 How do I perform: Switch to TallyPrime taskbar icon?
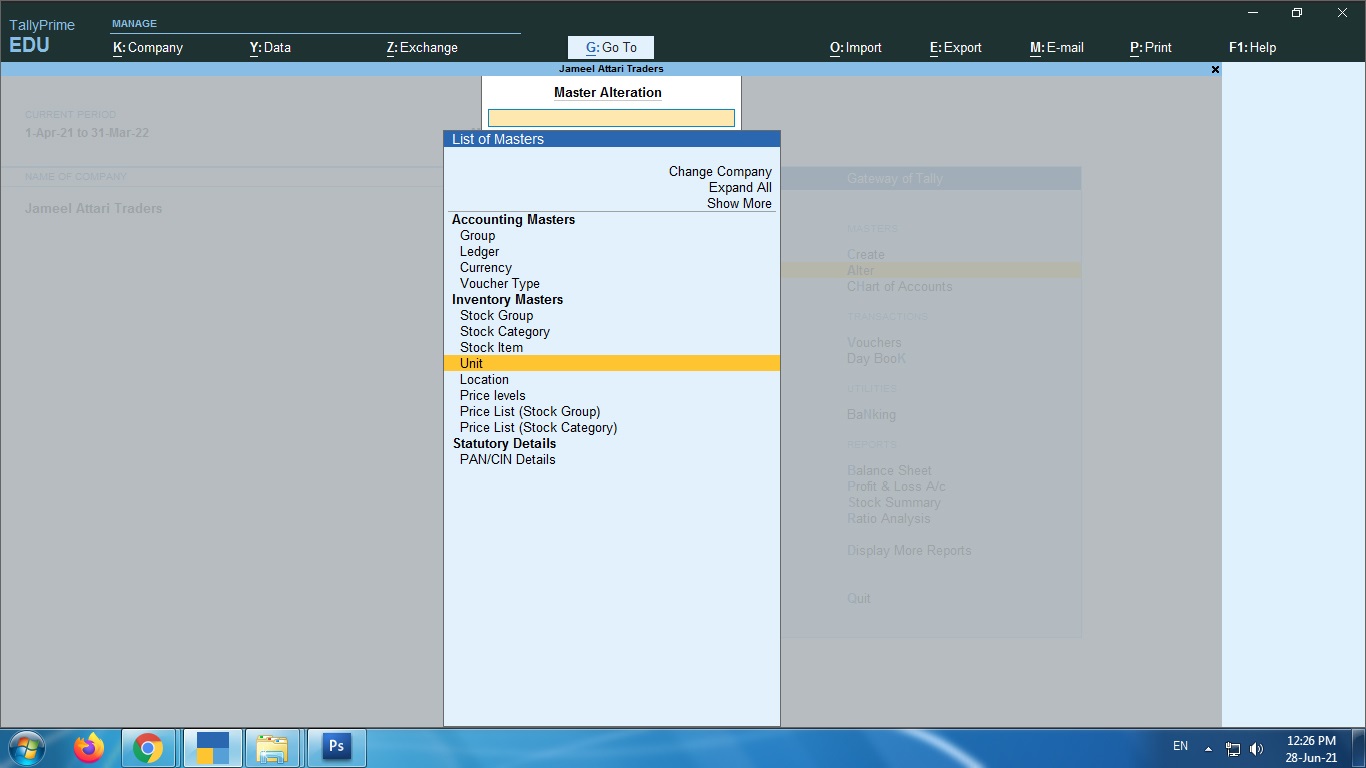click(x=213, y=747)
